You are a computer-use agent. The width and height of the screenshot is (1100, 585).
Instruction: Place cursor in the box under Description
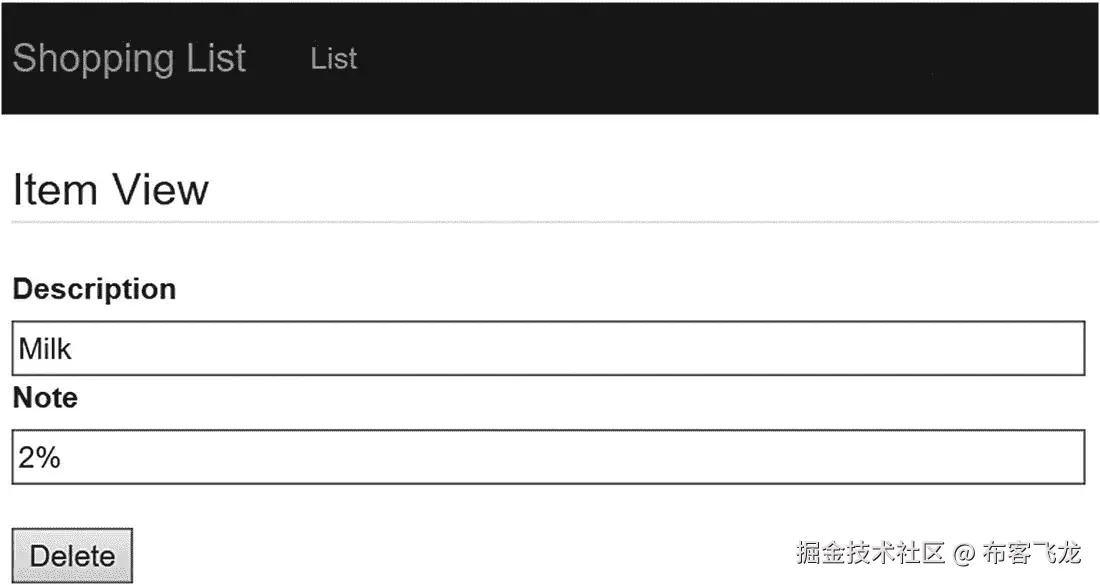548,348
